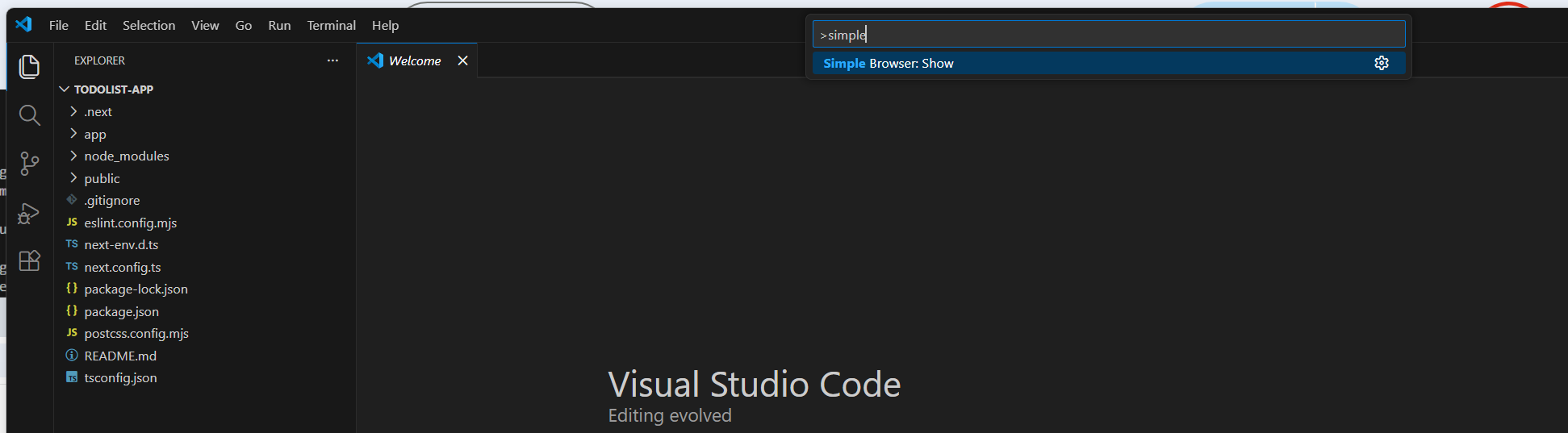1568x433 pixels.
Task: Close the Welcome tab
Action: point(462,60)
